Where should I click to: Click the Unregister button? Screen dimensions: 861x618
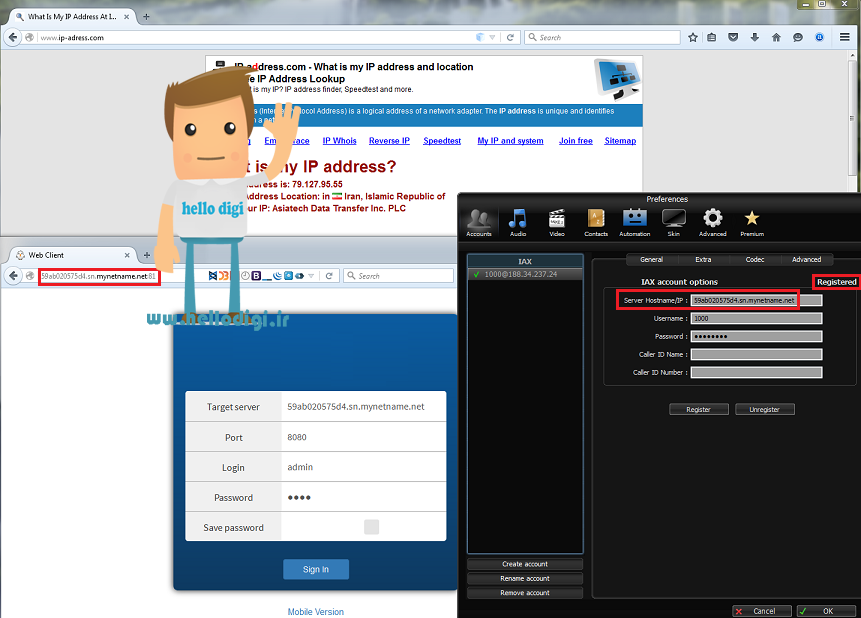764,409
